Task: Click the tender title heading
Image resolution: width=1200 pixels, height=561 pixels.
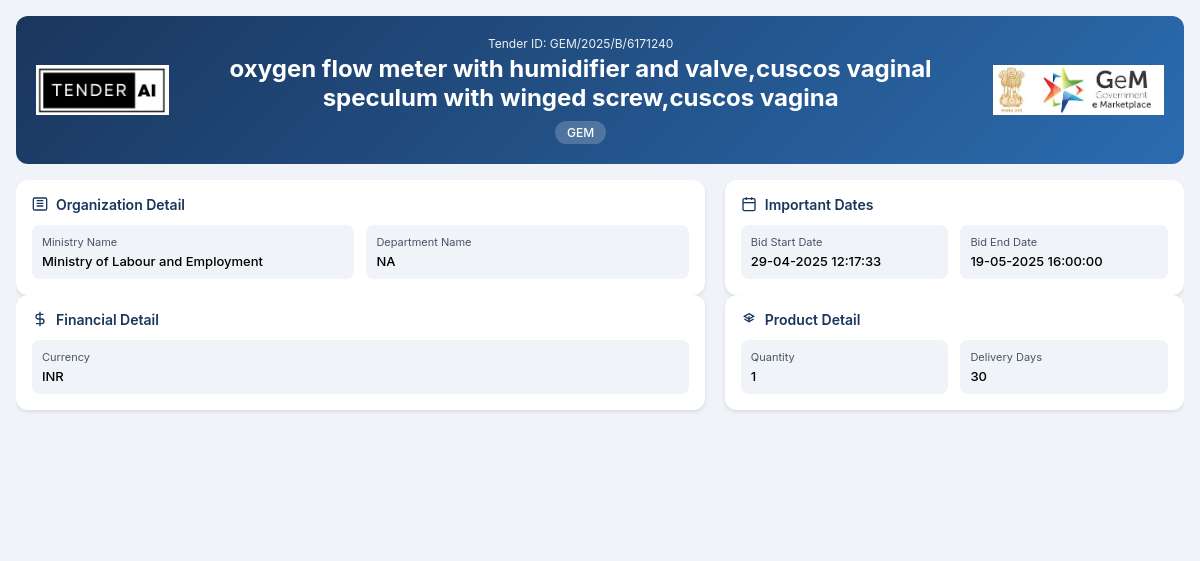Action: [580, 83]
